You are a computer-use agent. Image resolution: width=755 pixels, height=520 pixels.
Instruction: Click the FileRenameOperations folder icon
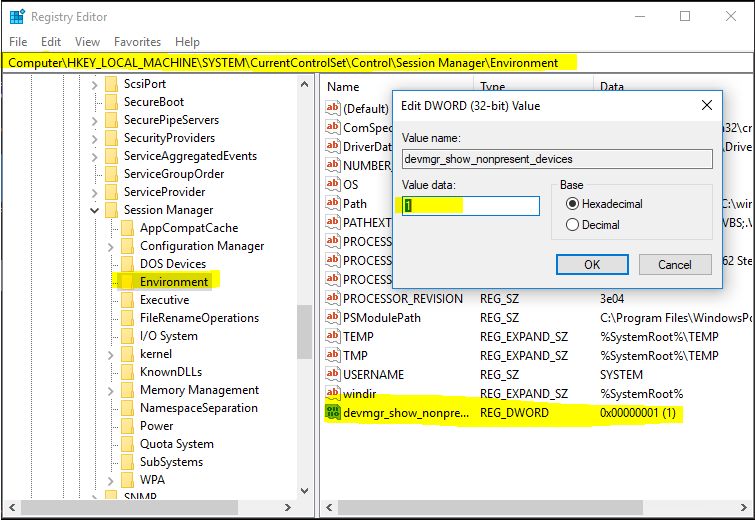pyautogui.click(x=128, y=318)
